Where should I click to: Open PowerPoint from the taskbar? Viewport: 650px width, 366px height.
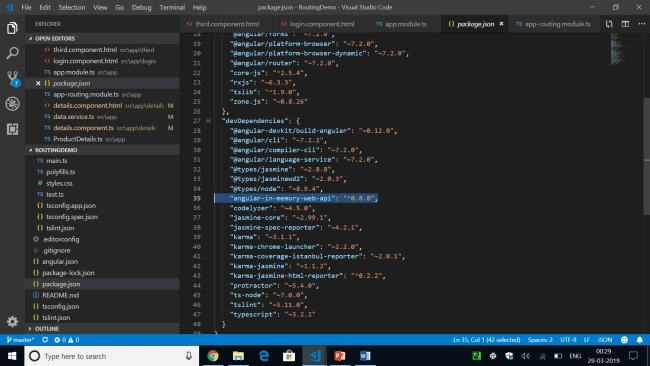[340, 356]
